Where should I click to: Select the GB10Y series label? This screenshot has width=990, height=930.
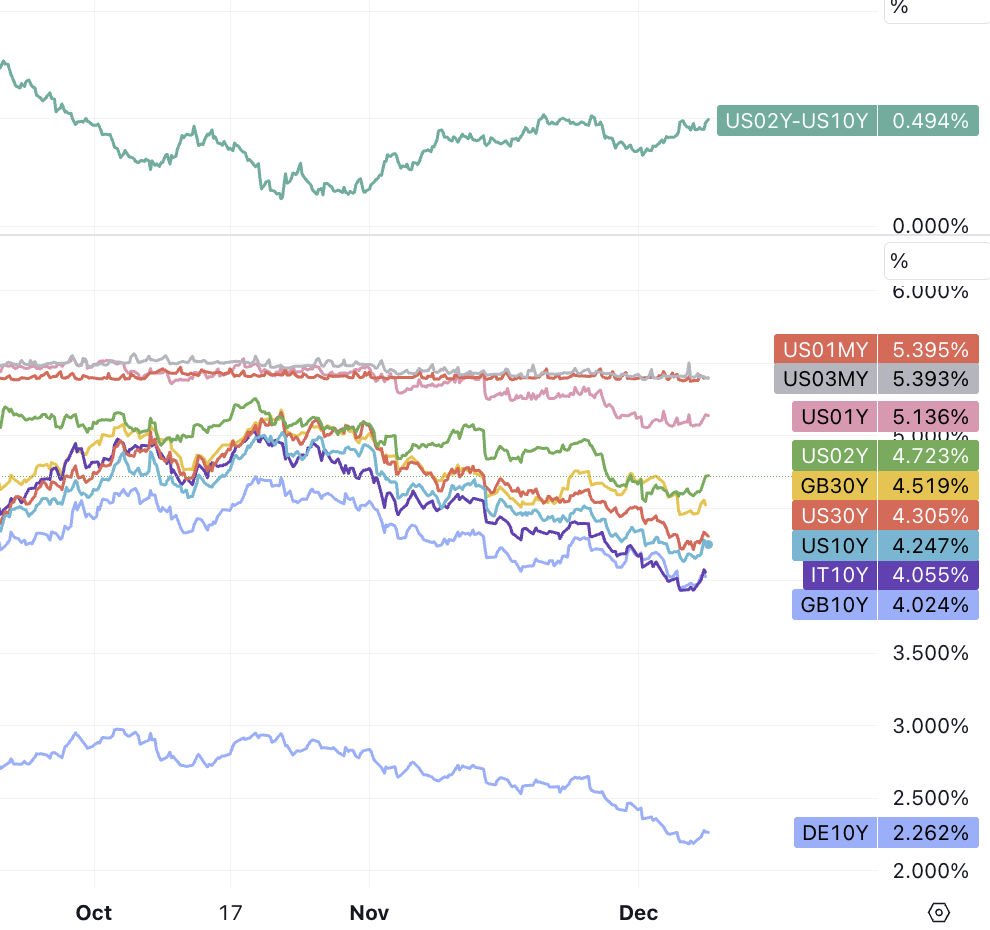point(834,604)
